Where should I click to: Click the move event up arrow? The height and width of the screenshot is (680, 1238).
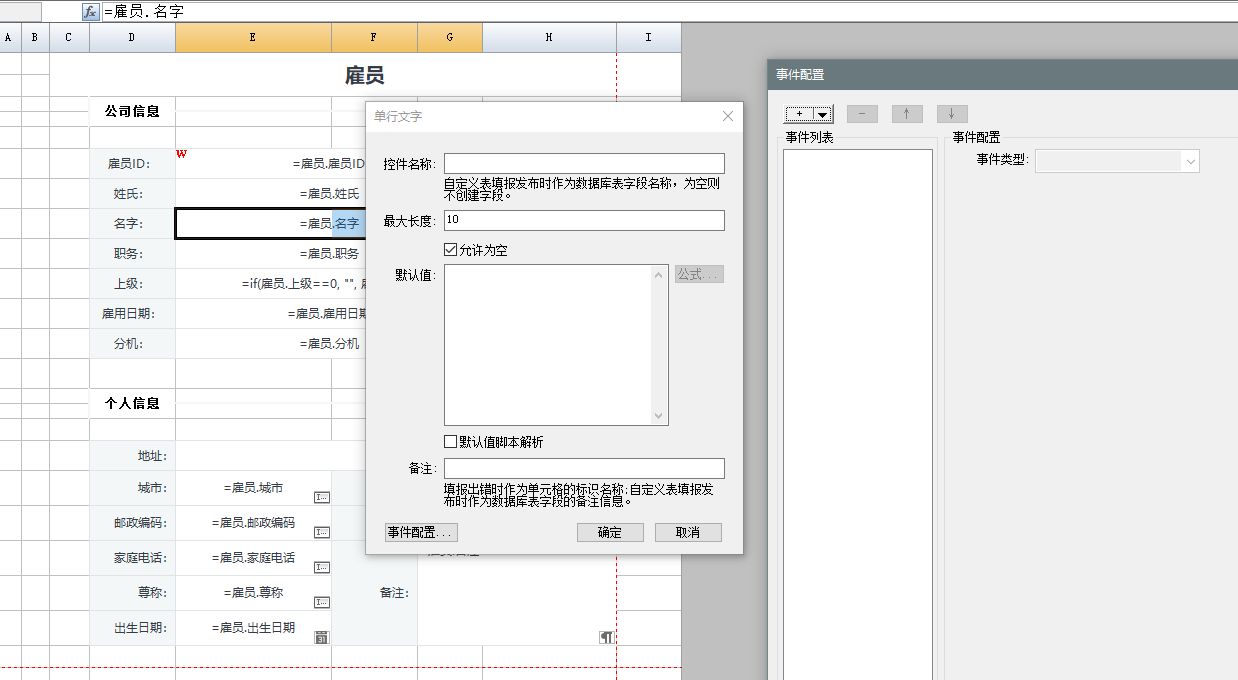[907, 114]
